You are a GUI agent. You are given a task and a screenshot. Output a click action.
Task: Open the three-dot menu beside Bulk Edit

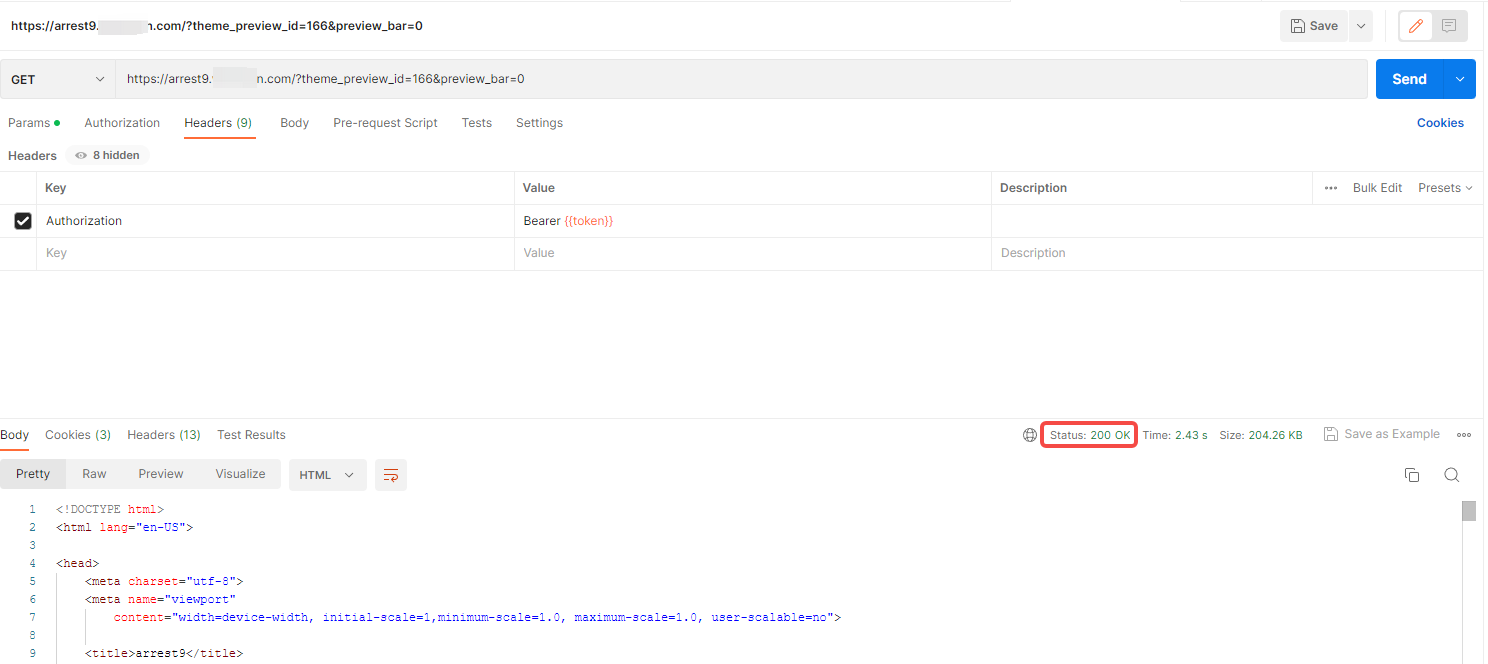[x=1331, y=188]
